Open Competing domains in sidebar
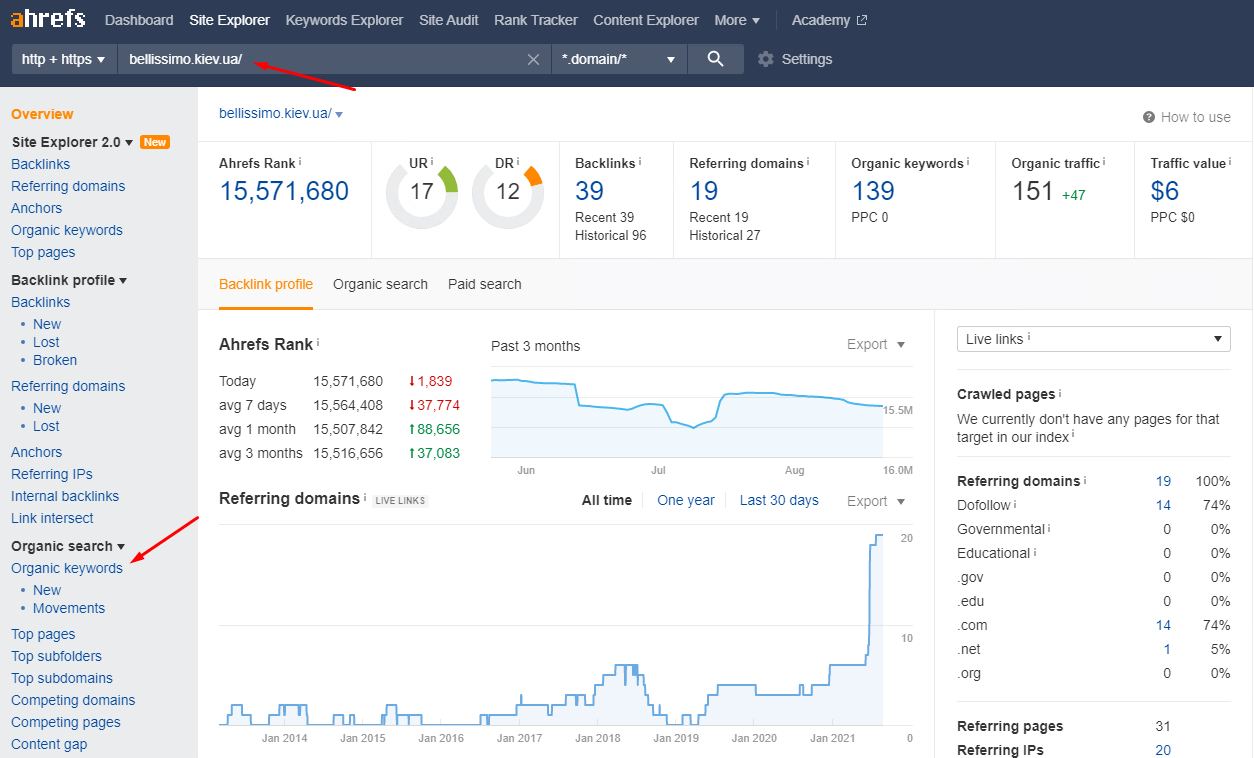 pyautogui.click(x=73, y=700)
